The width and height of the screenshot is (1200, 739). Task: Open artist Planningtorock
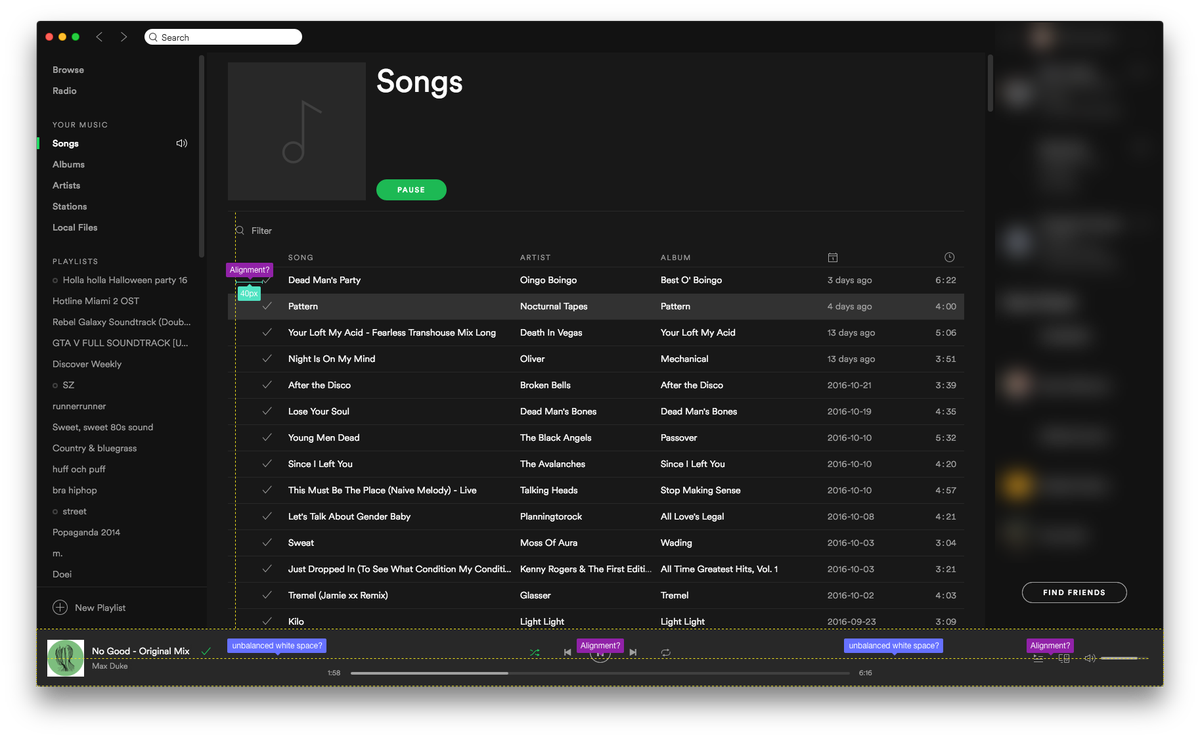pyautogui.click(x=550, y=516)
